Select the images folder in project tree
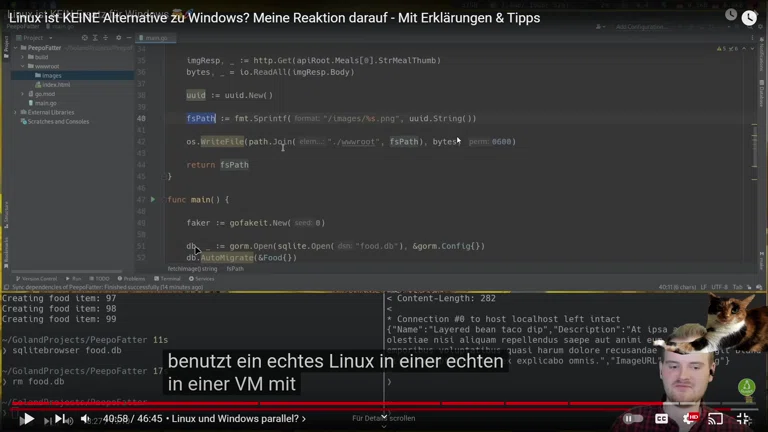 [51, 75]
